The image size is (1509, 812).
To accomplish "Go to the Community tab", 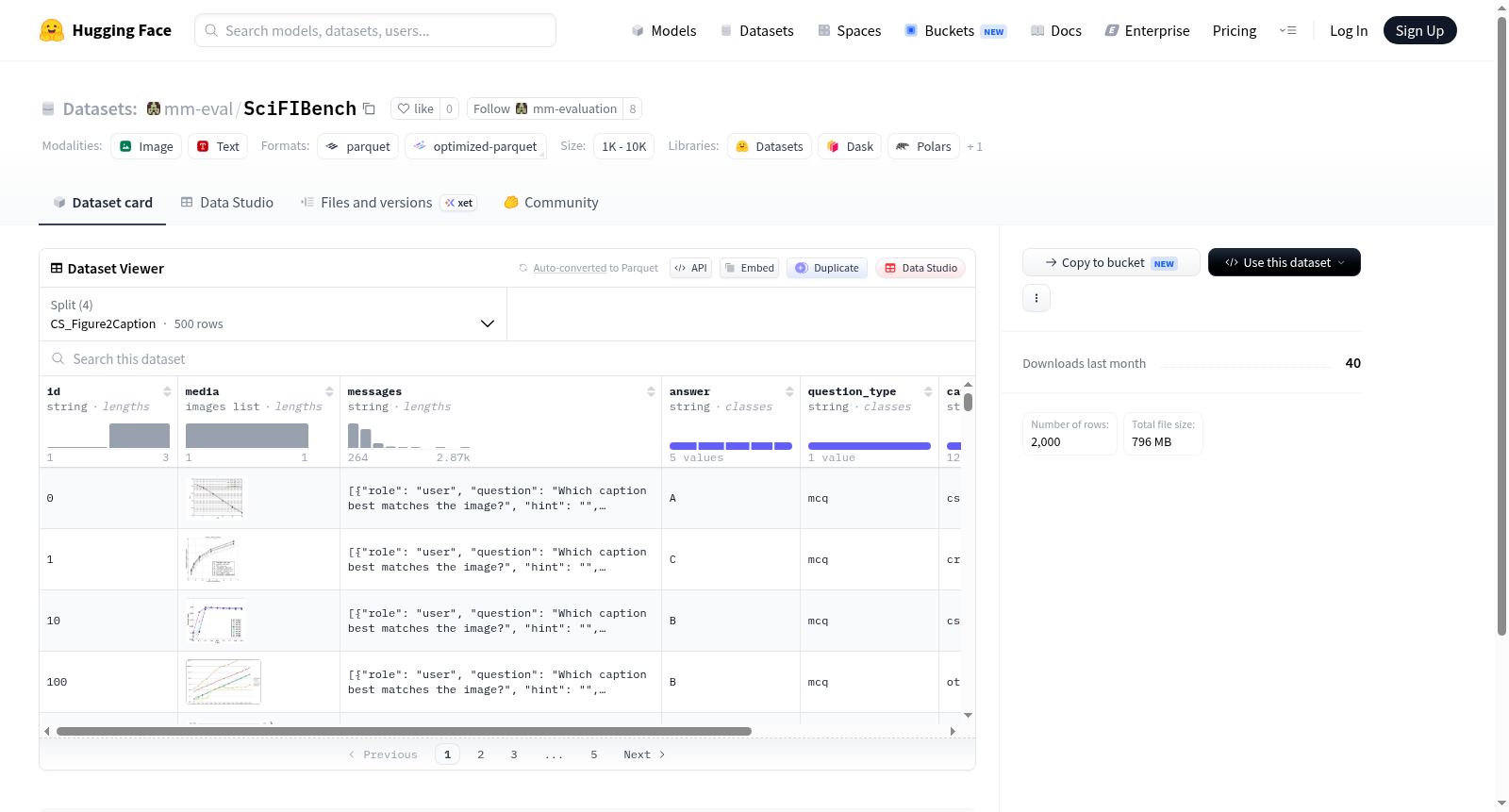I will tap(552, 203).
